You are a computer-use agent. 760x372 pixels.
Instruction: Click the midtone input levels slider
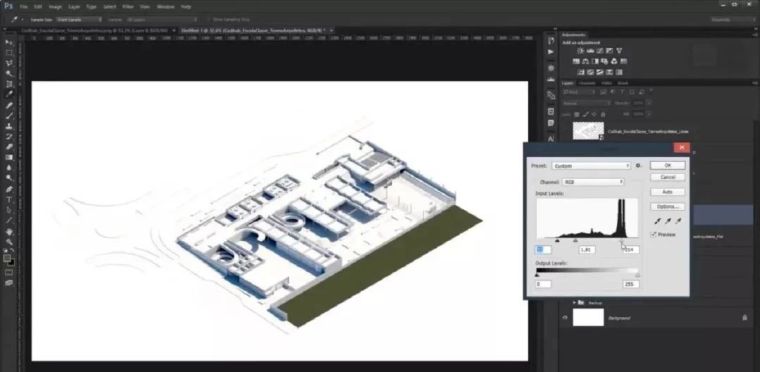pos(575,240)
